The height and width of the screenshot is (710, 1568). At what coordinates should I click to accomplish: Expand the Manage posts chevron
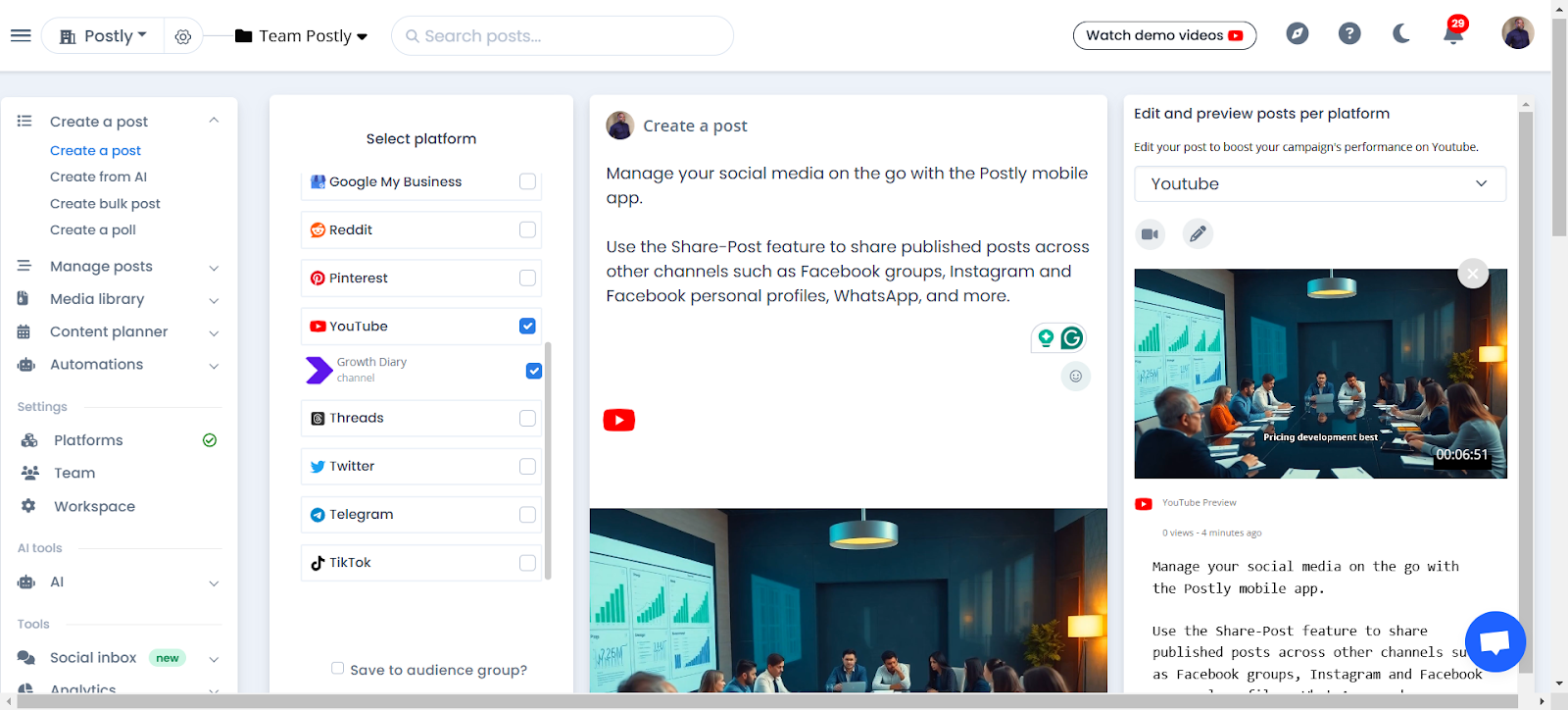(x=214, y=267)
